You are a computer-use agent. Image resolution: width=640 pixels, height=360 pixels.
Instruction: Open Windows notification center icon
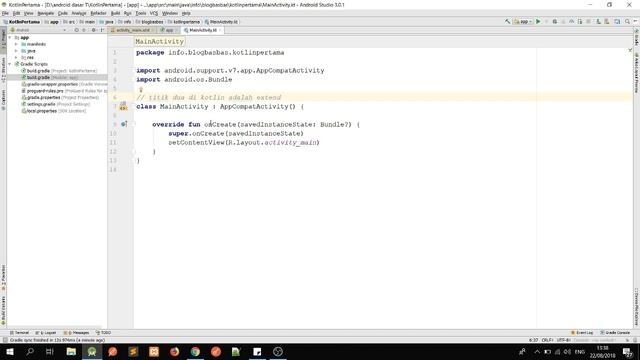pyautogui.click(x=628, y=351)
